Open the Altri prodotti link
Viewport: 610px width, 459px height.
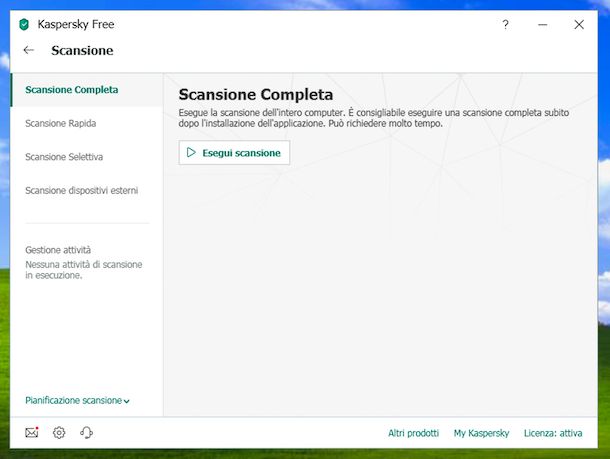pos(413,433)
